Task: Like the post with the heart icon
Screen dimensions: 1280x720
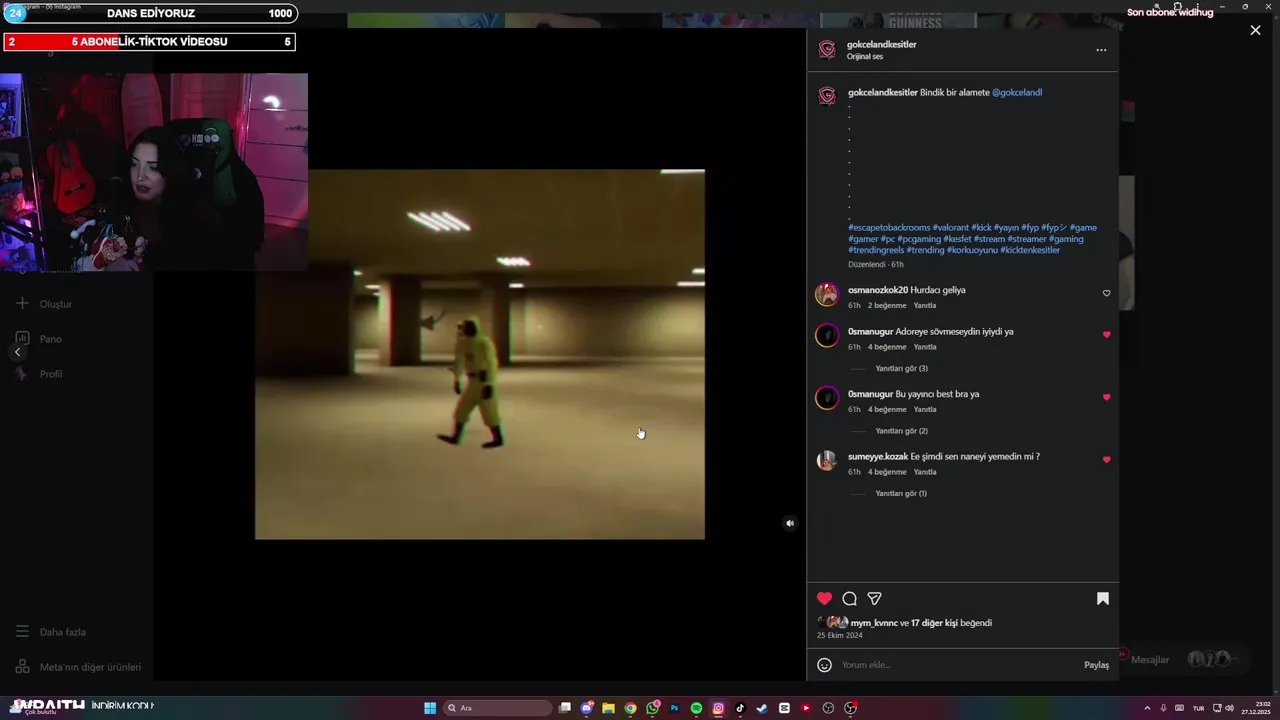Action: point(824,598)
